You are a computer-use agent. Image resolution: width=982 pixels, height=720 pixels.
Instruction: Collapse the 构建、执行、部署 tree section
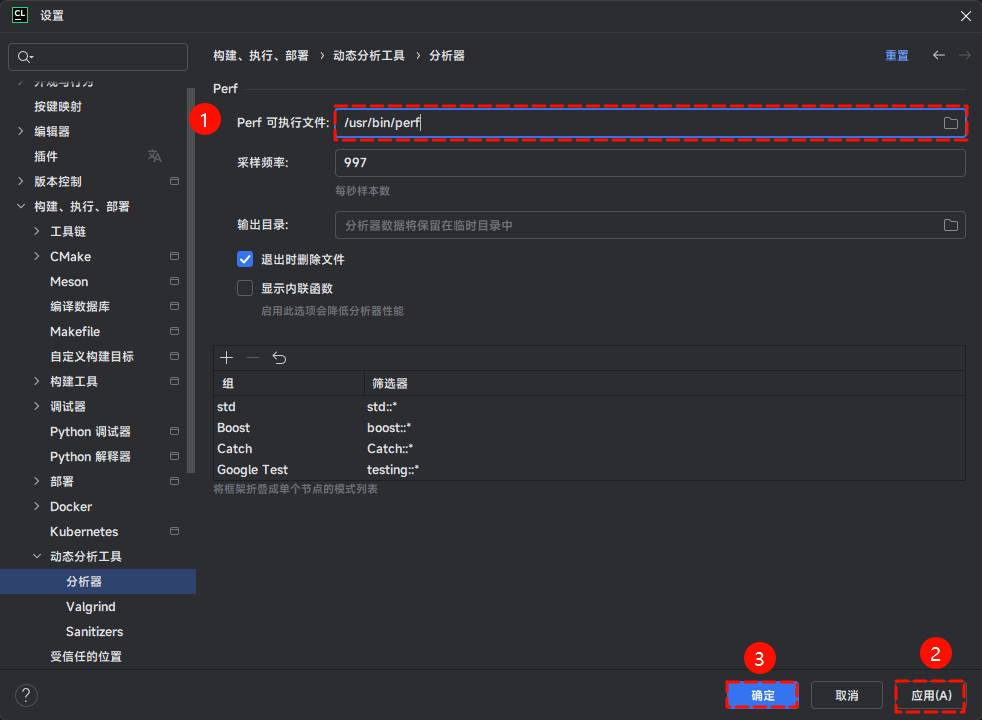click(23, 206)
